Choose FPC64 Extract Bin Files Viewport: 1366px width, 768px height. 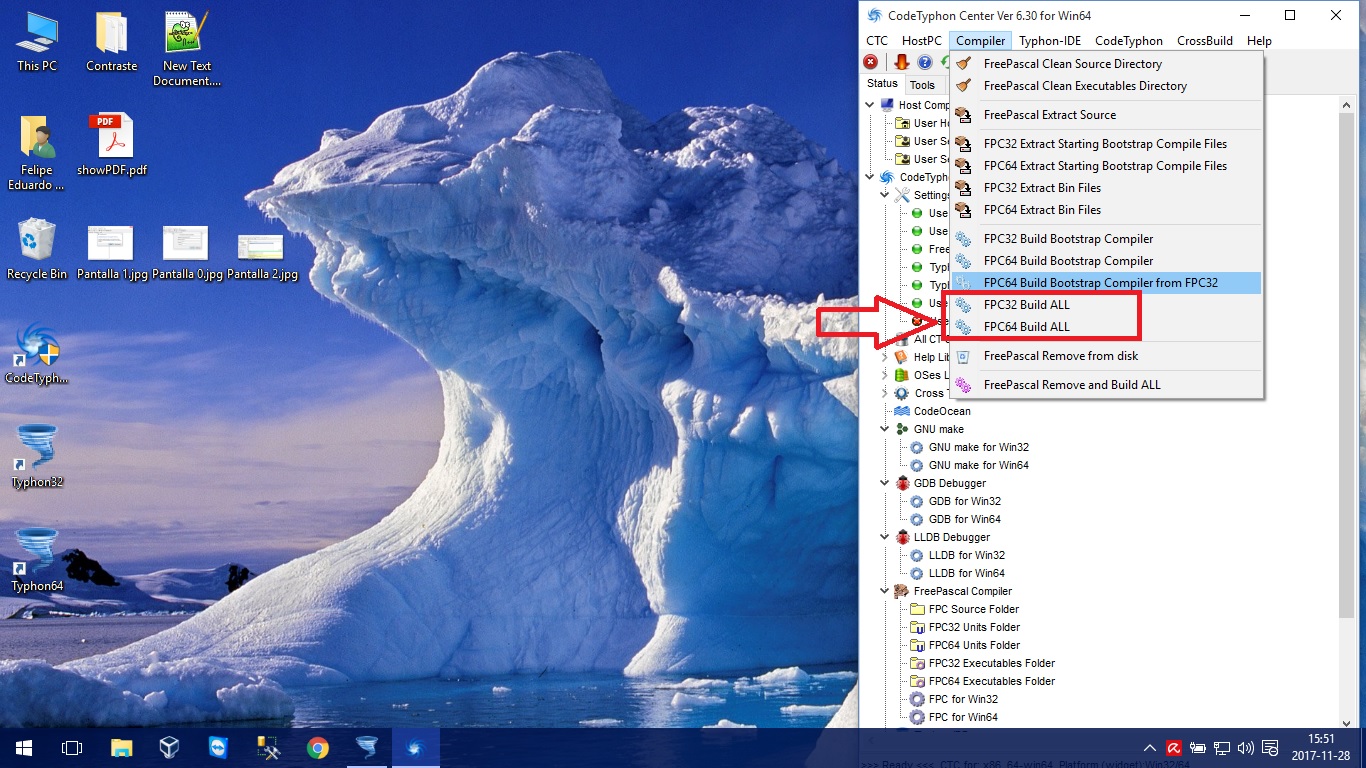(1106, 210)
